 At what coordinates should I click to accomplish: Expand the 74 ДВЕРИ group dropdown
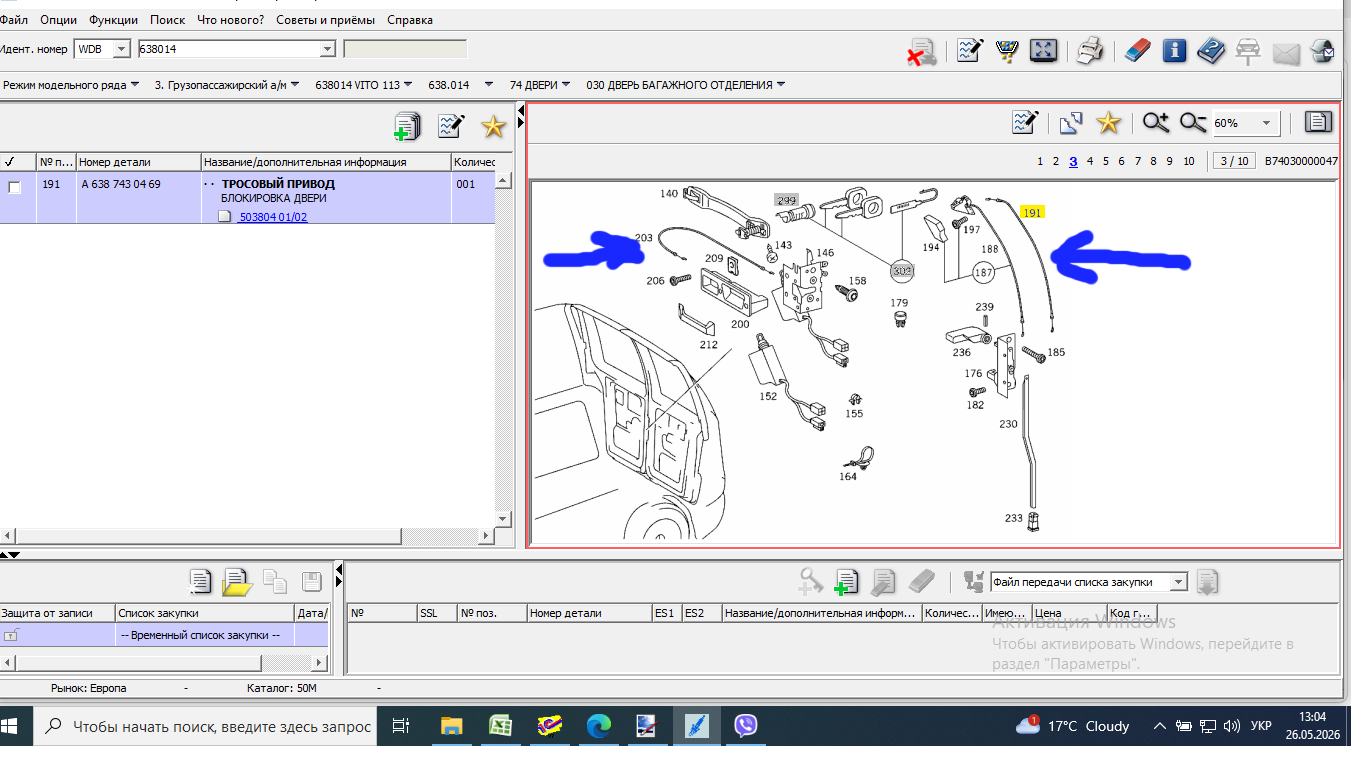[x=566, y=85]
